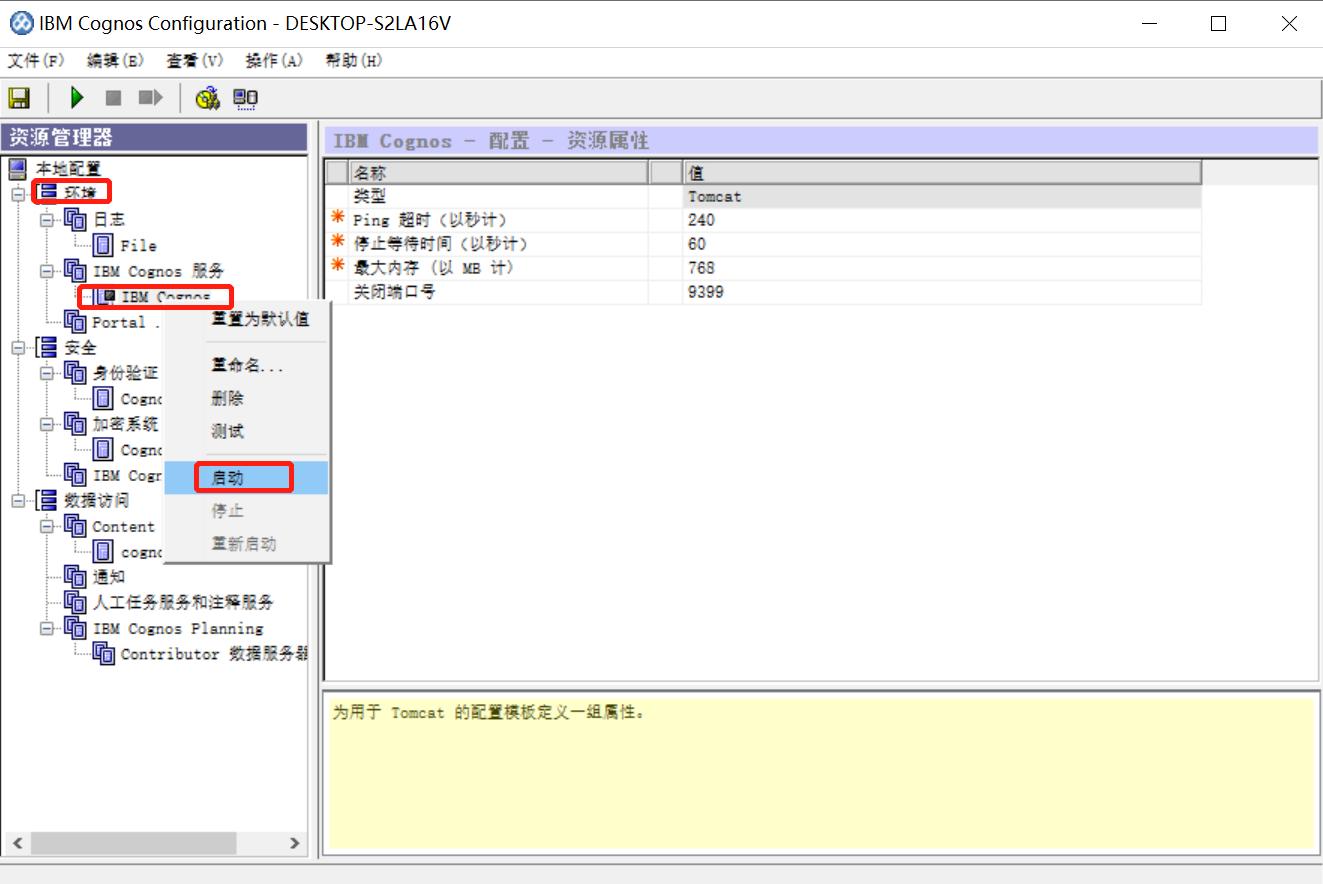Click the 安全 category icon
The image size is (1323, 884).
(x=47, y=347)
